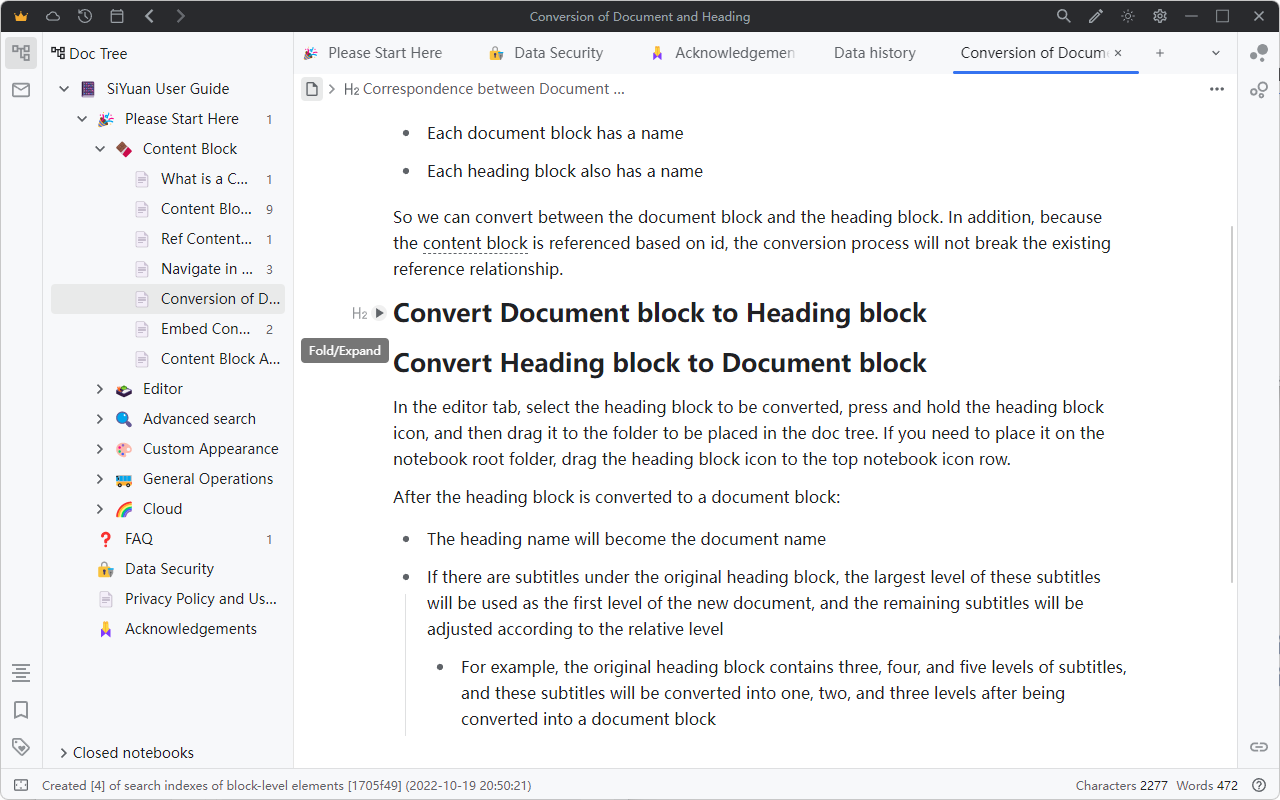The height and width of the screenshot is (800, 1280).
Task: Switch to the Data Security tab
Action: [558, 53]
